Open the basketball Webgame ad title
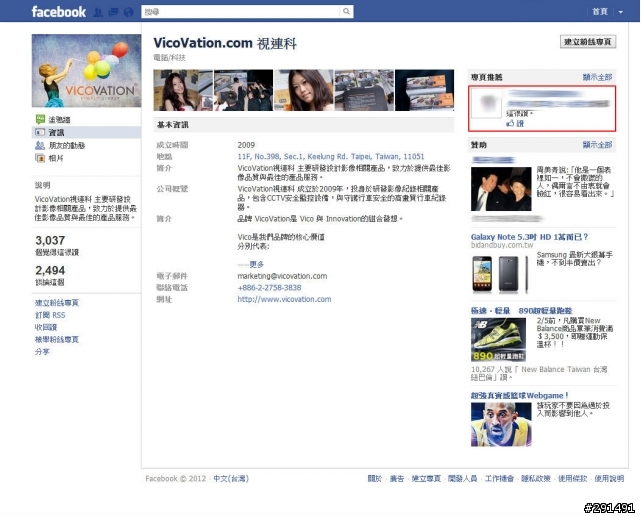Viewport: 641px width, 516px height. pos(520,395)
